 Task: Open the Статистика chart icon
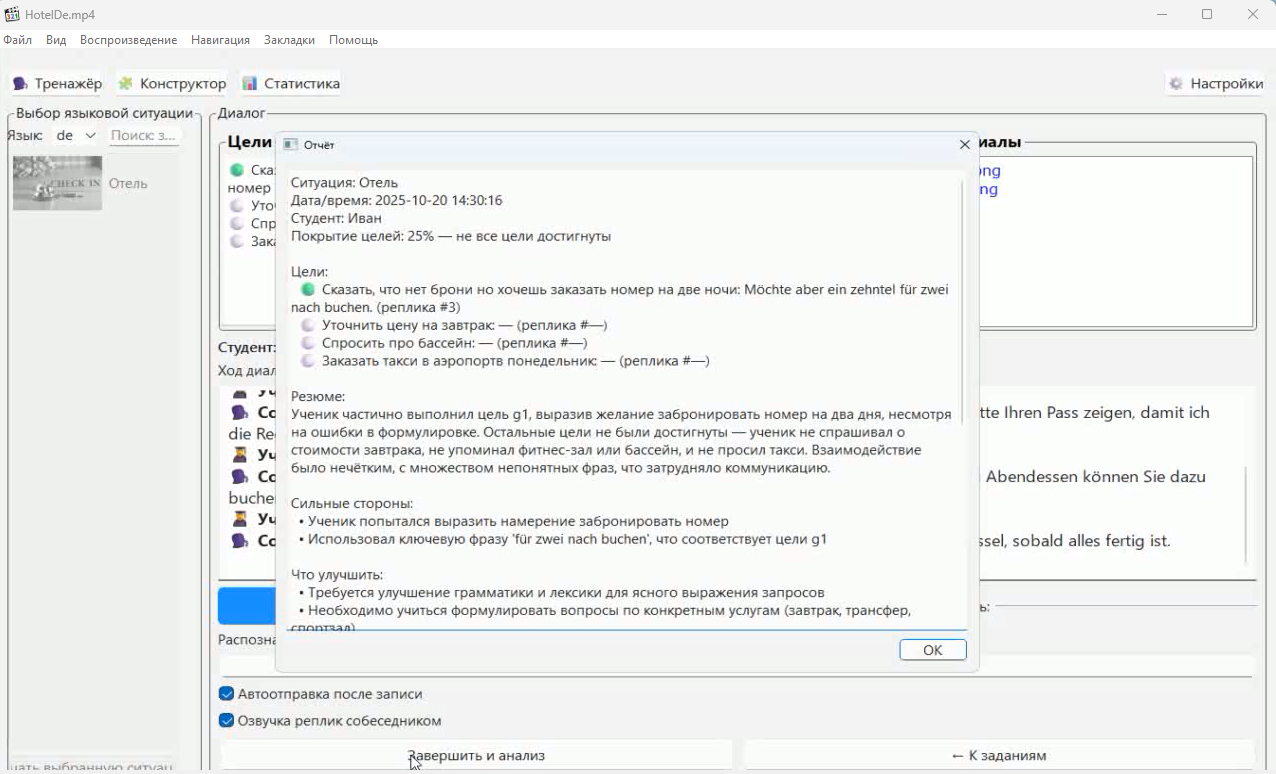(x=250, y=84)
